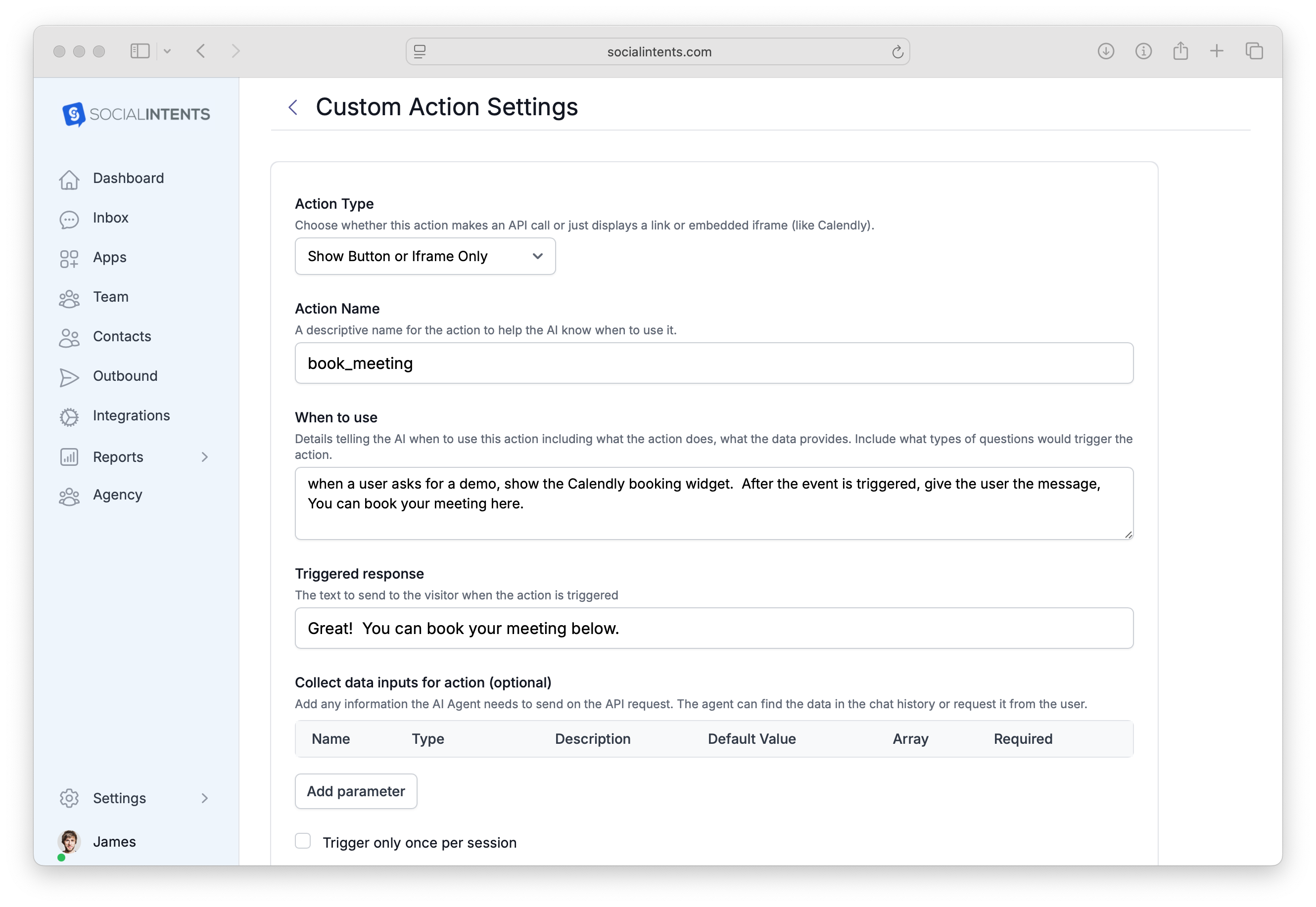
Task: Enable Trigger only once per session
Action: (x=302, y=842)
